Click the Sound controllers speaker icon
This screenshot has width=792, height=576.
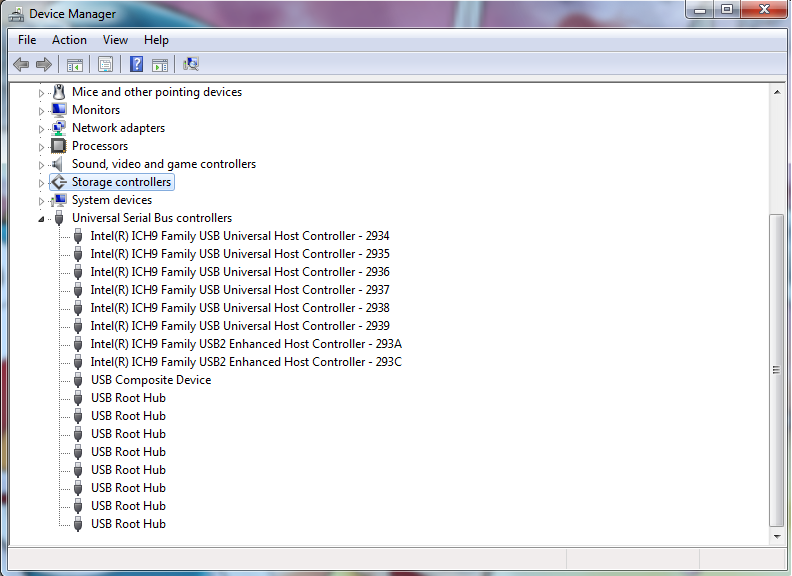(x=58, y=164)
